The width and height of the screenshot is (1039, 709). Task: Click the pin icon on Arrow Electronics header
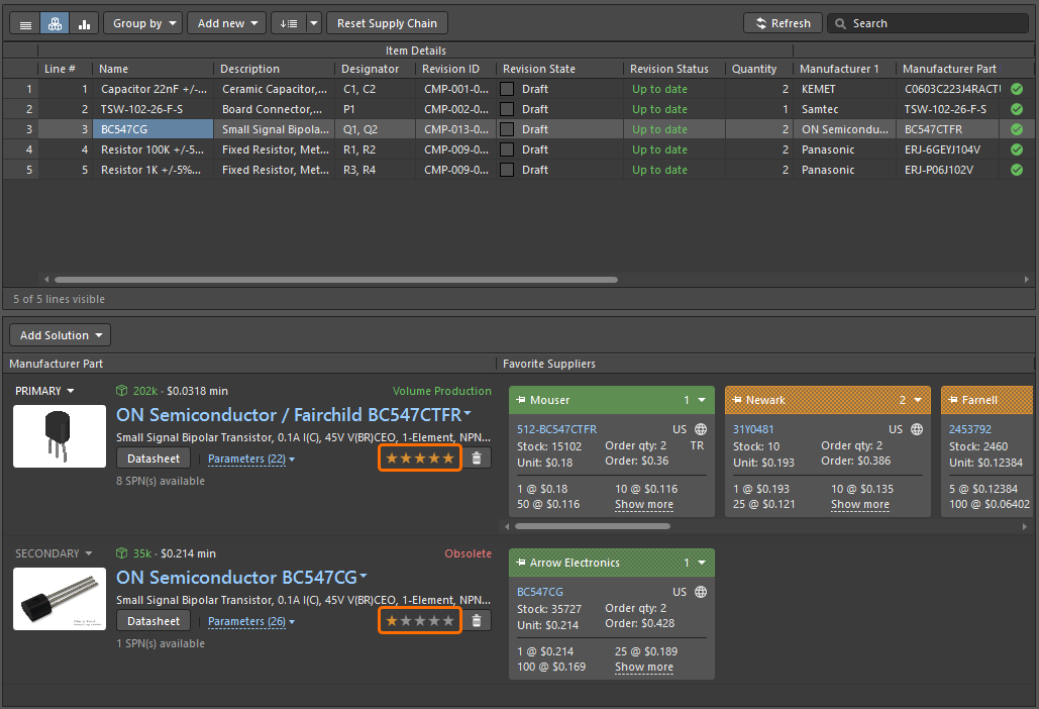click(521, 563)
